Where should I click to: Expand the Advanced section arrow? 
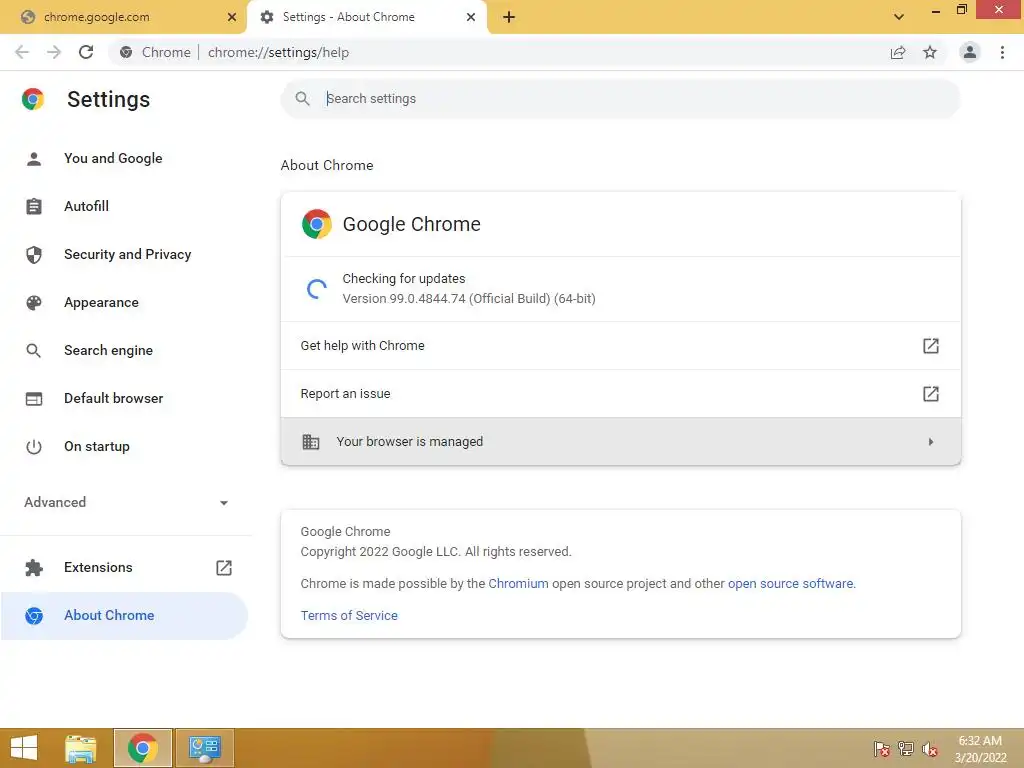(224, 503)
